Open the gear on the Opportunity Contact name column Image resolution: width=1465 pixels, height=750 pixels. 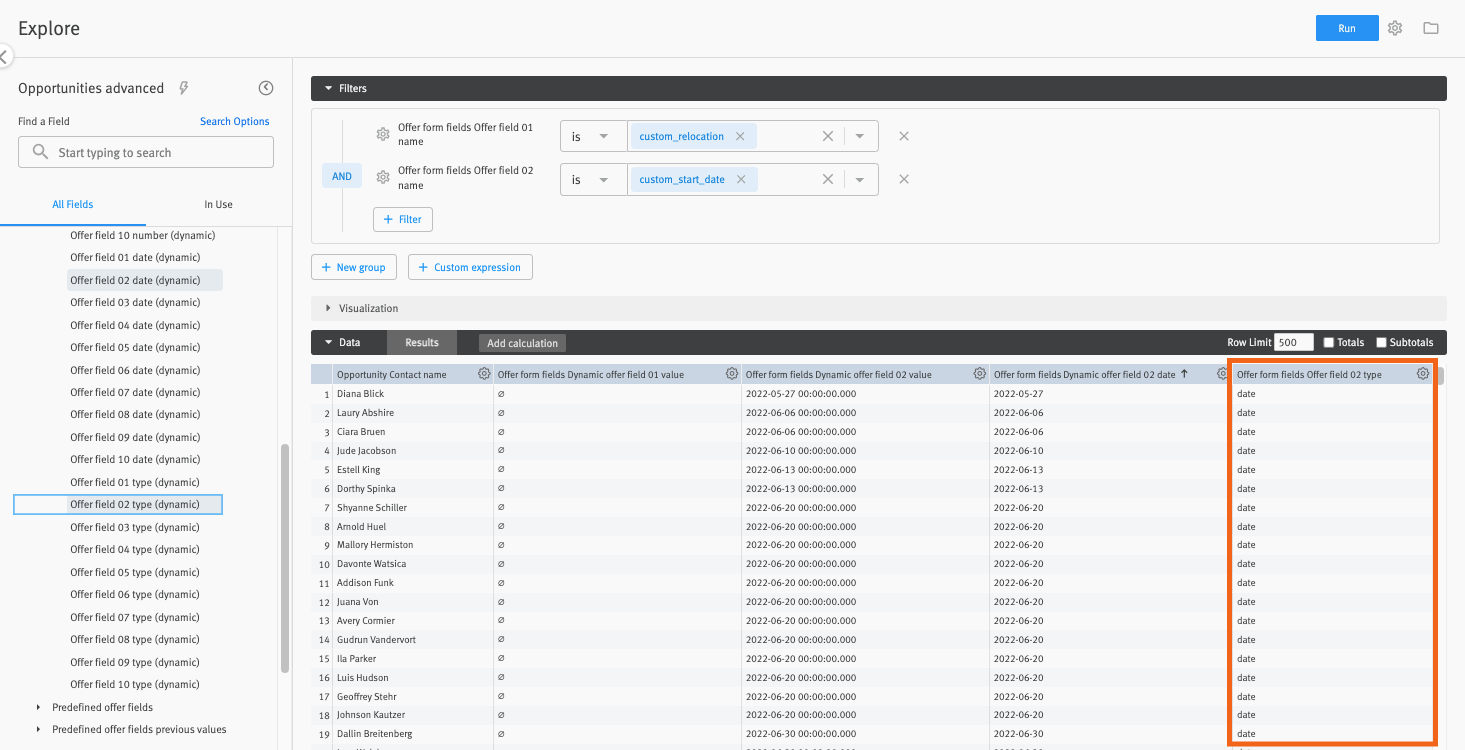coord(484,374)
